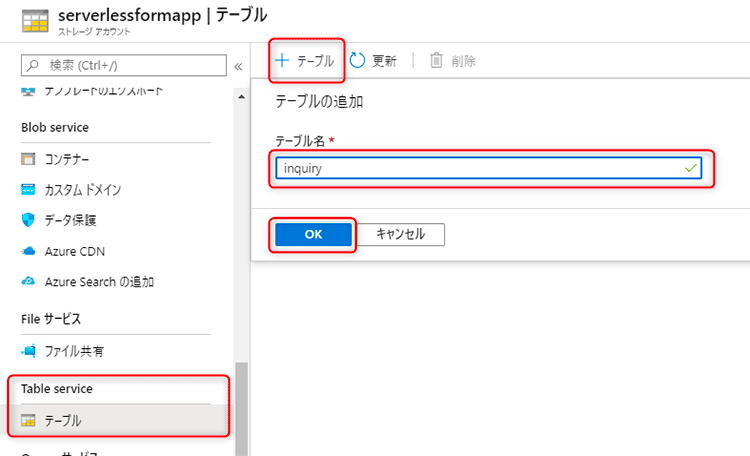Image resolution: width=750 pixels, height=456 pixels.
Task: Click the Azure Search の追加 icon
Action: pos(28,282)
